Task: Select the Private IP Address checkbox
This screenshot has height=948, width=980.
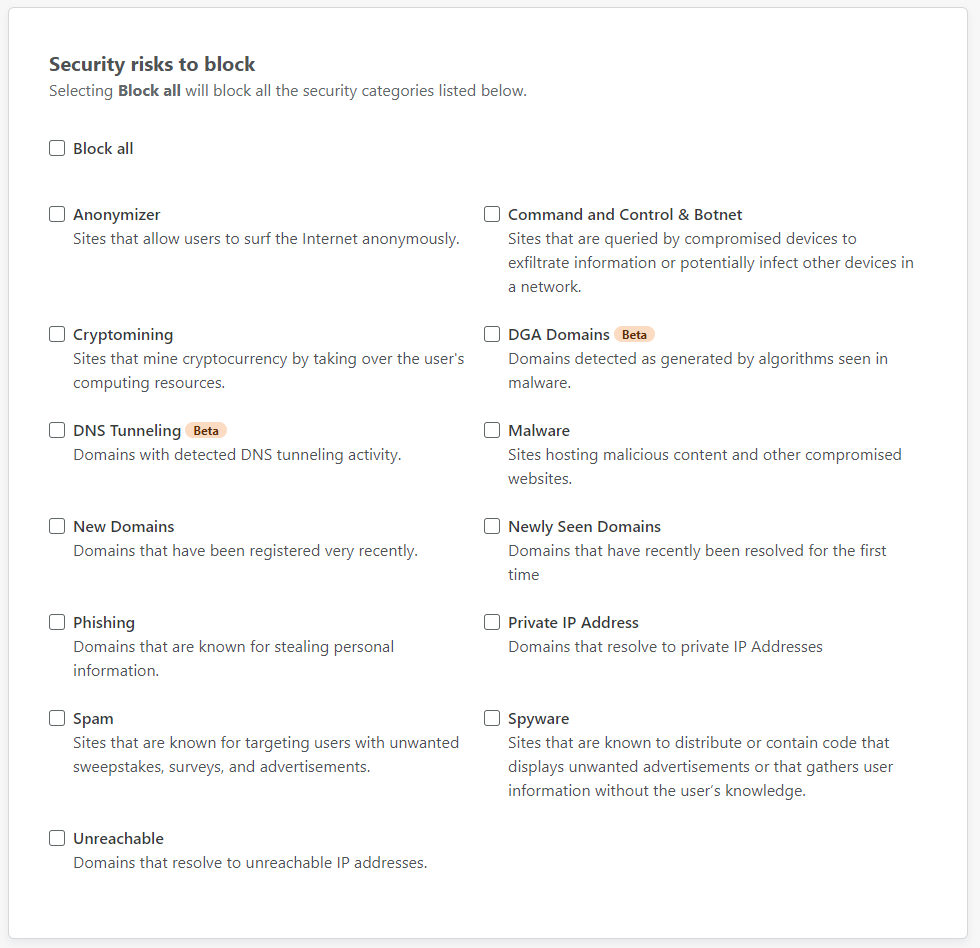Action: pyautogui.click(x=492, y=623)
